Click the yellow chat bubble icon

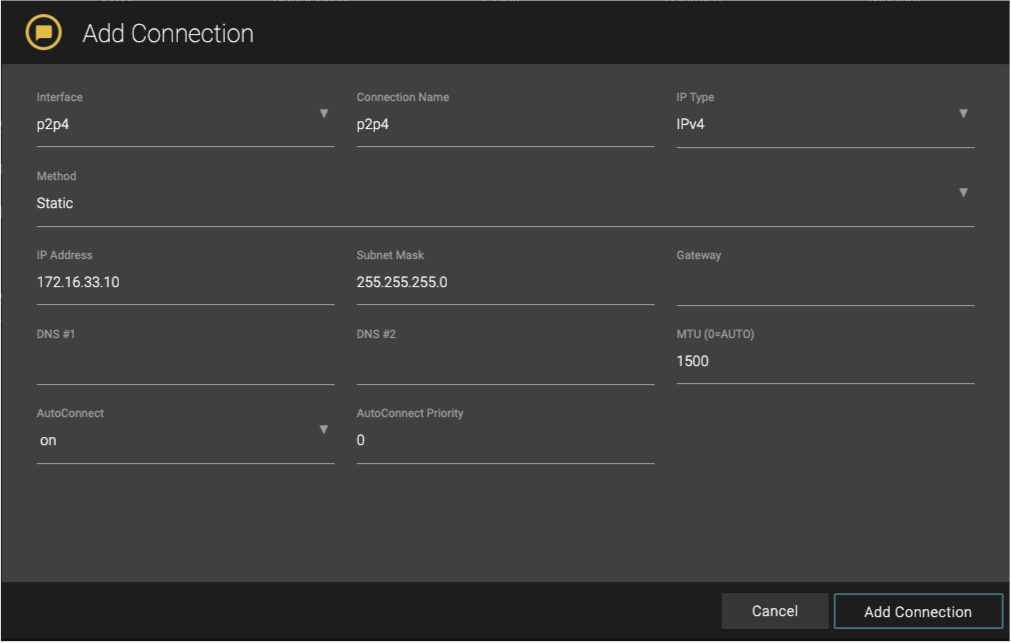point(43,32)
